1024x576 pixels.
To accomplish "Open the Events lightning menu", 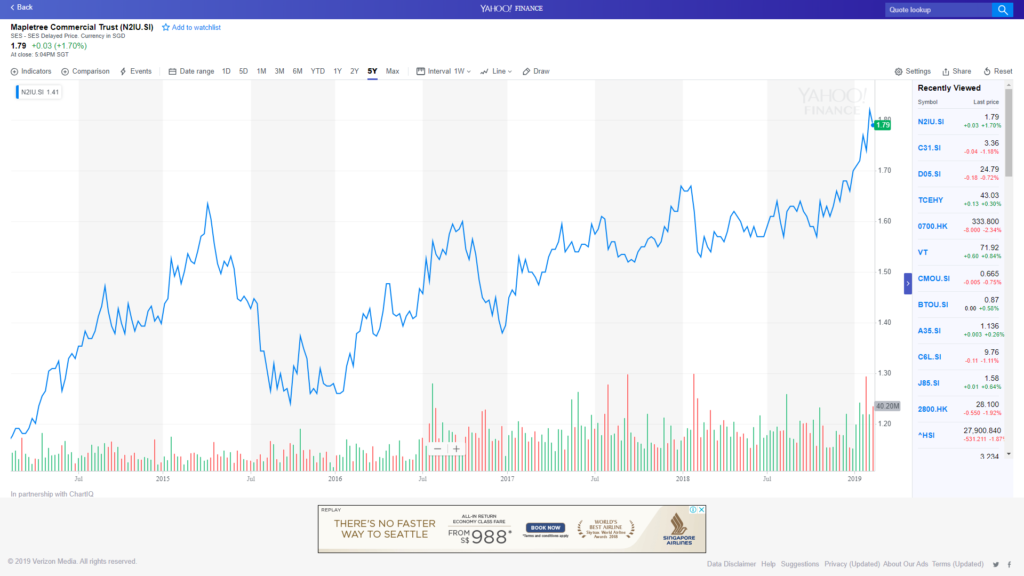I will pyautogui.click(x=136, y=71).
